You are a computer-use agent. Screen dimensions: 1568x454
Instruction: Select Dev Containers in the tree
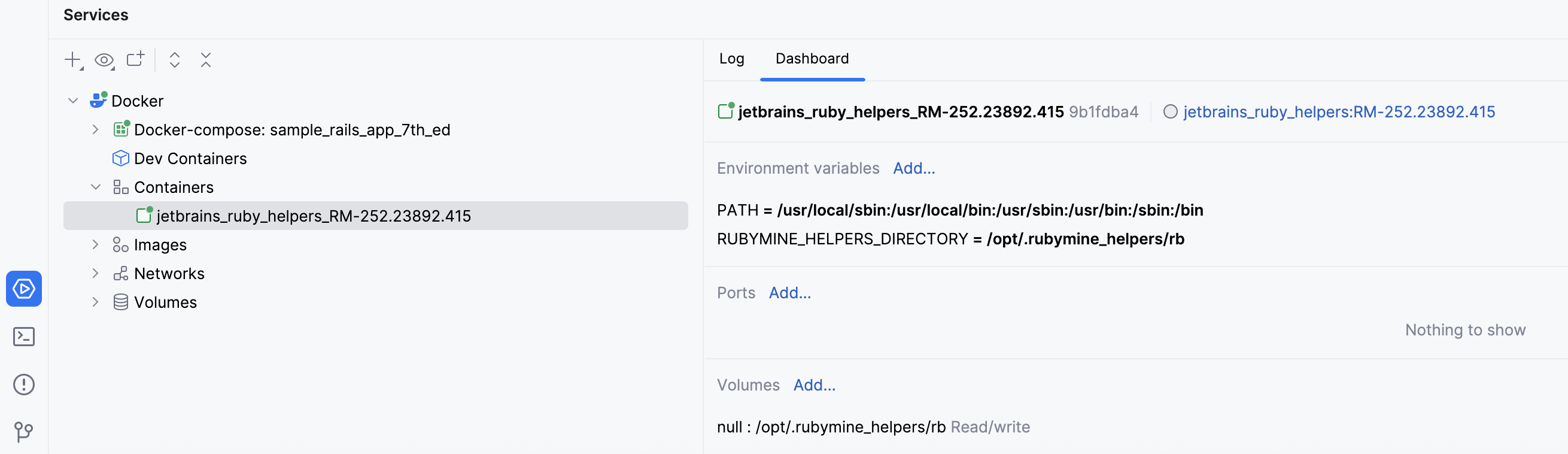[190, 159]
